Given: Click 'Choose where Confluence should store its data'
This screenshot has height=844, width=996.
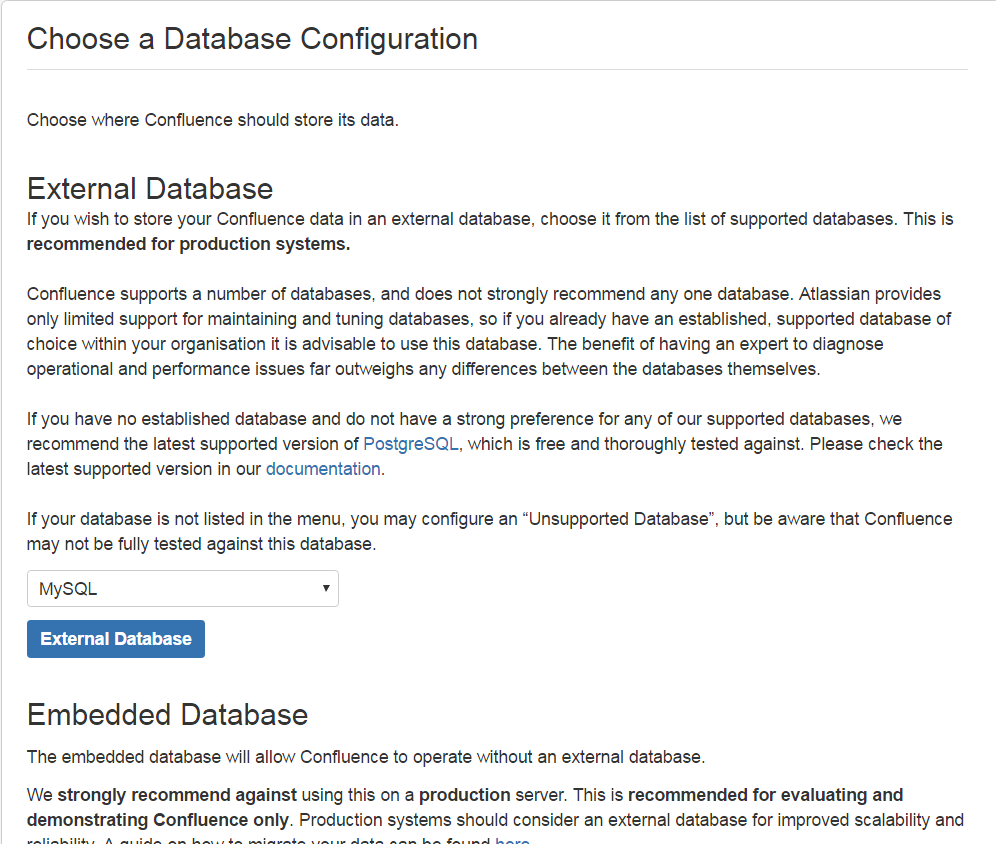Looking at the screenshot, I should pyautogui.click(x=212, y=120).
